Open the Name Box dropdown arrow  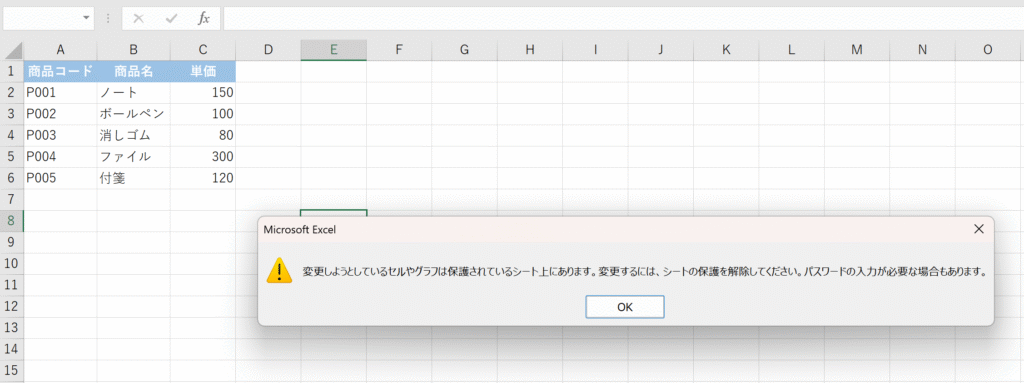click(86, 18)
